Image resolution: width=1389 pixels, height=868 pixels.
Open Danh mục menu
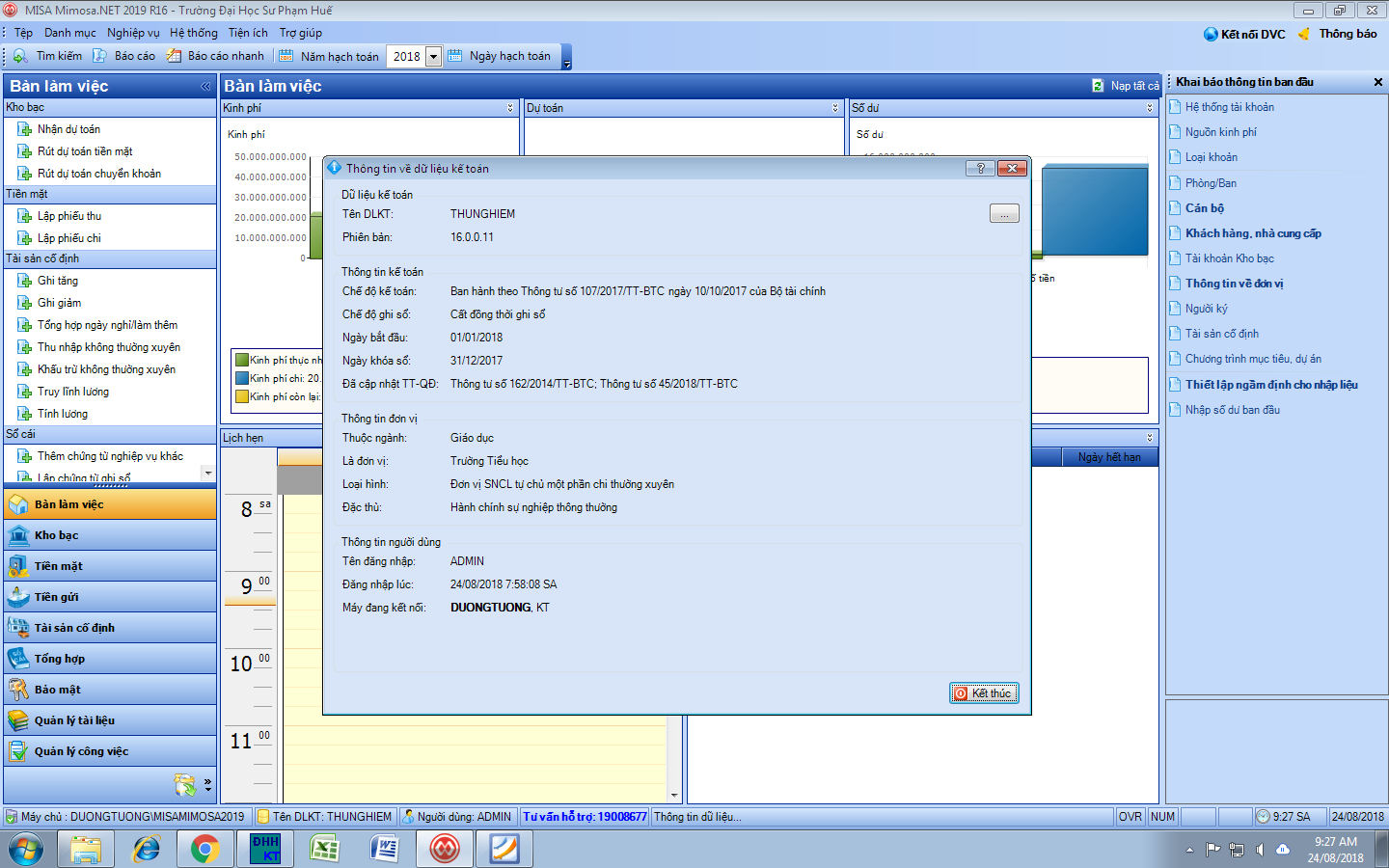click(69, 33)
